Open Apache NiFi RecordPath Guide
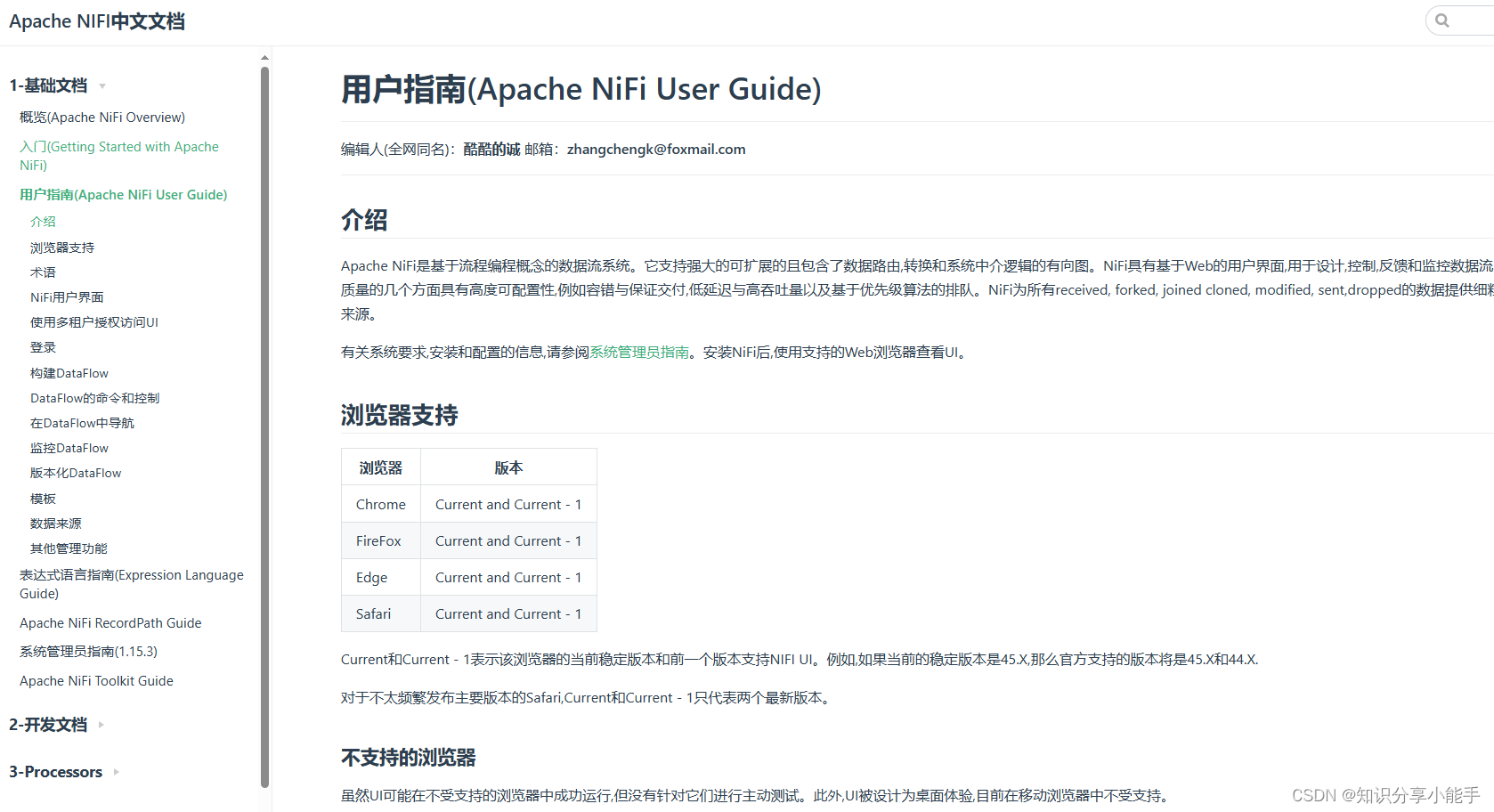 [x=110, y=623]
